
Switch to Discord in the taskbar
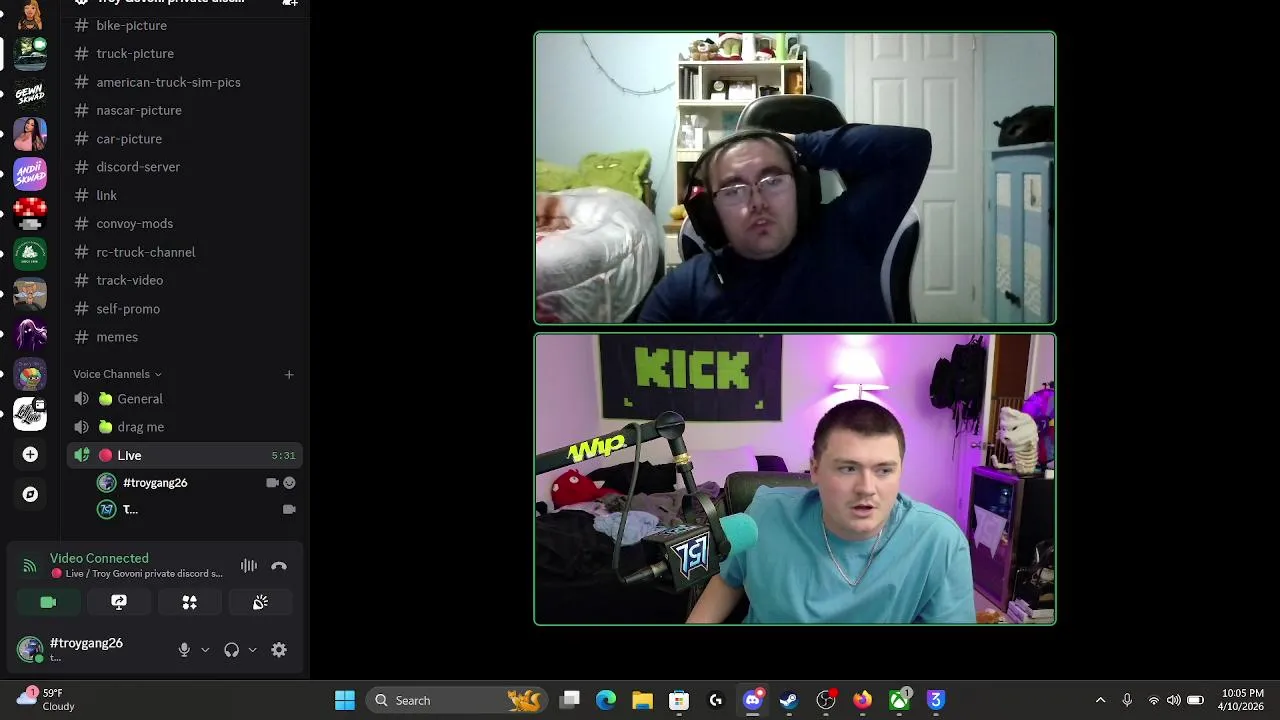click(753, 700)
